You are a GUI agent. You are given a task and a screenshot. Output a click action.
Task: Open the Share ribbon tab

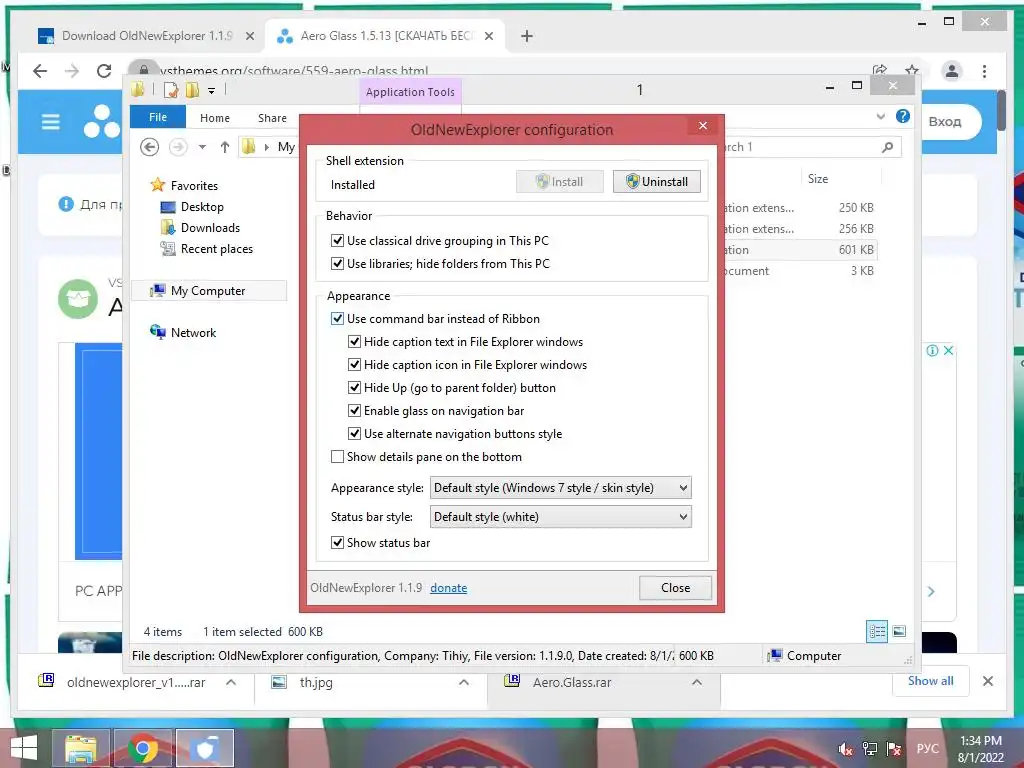272,118
